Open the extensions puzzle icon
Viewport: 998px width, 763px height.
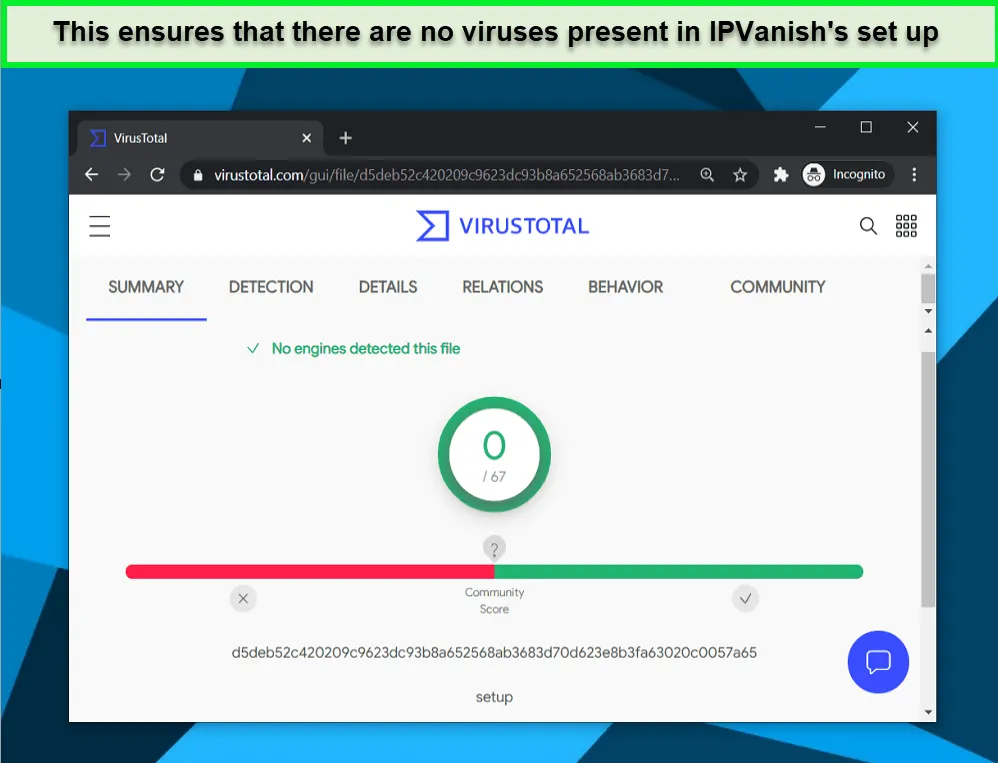(781, 174)
